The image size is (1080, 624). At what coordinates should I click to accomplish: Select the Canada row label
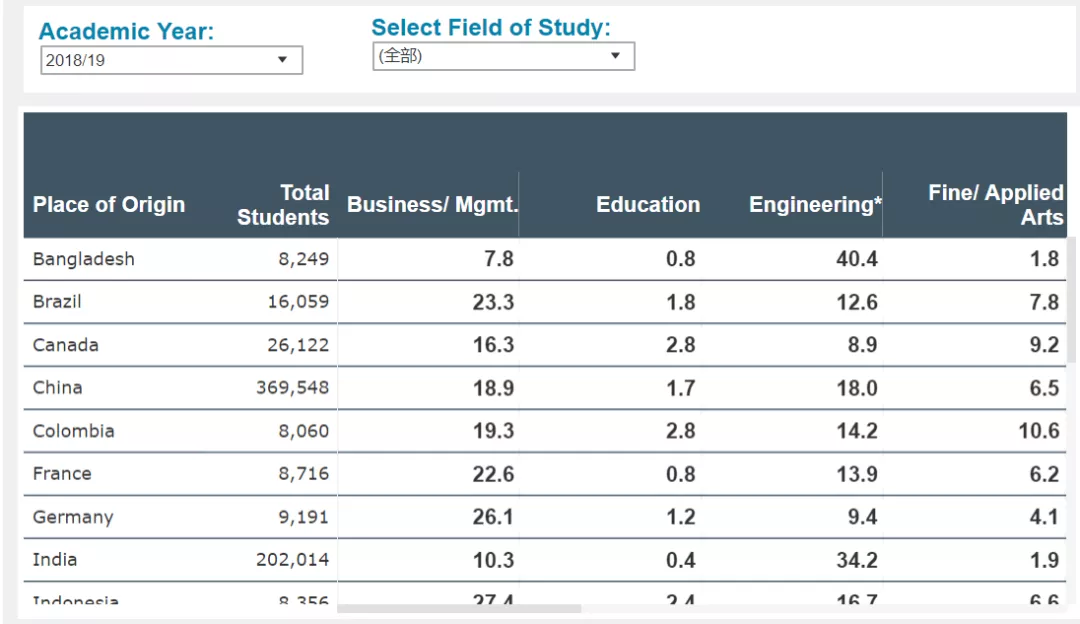click(65, 345)
